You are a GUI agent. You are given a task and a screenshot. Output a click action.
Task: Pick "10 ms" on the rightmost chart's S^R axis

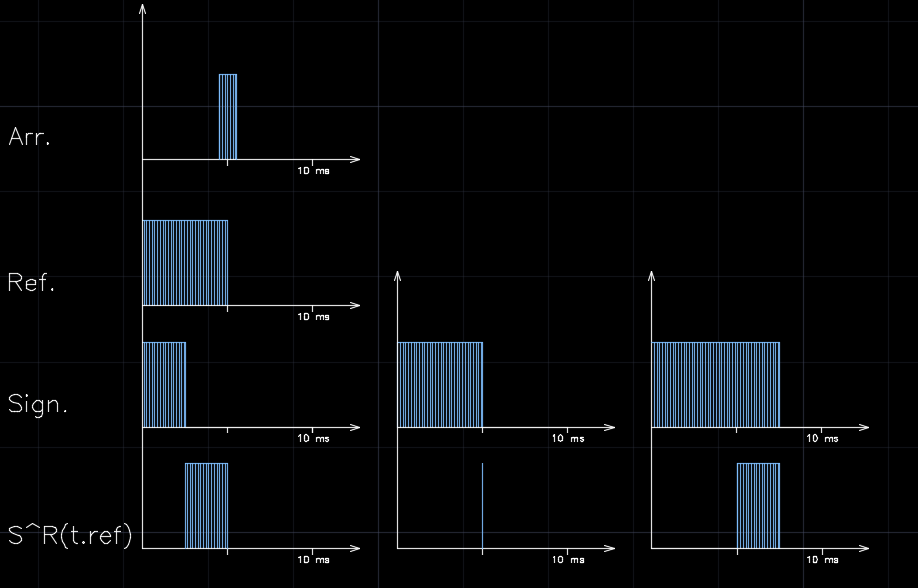pos(823,560)
